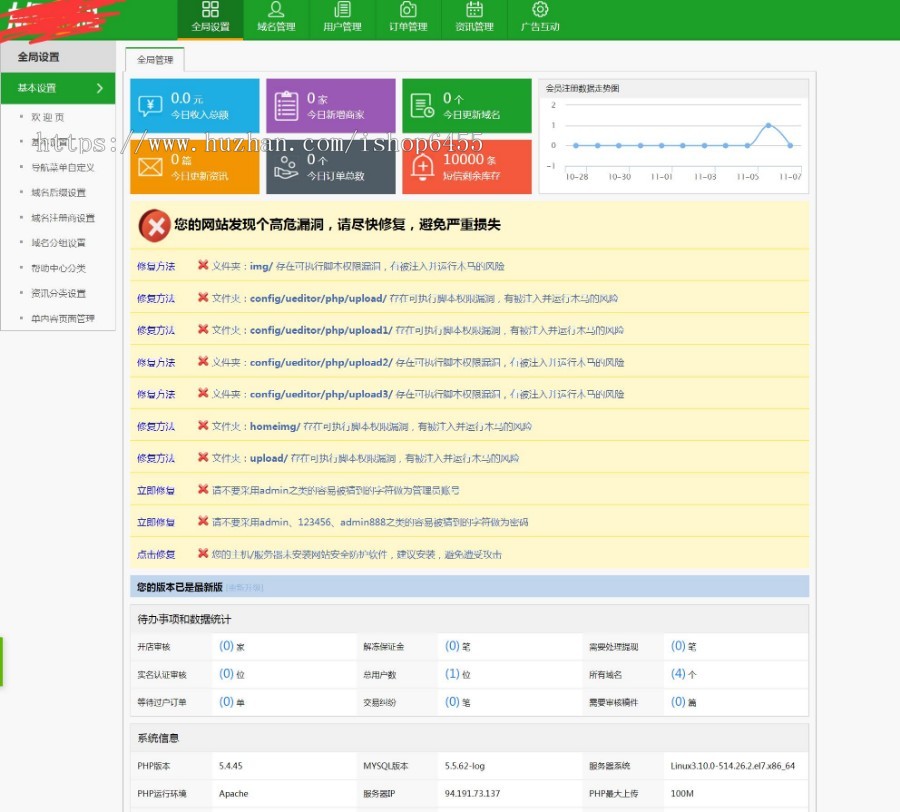900x812 pixels.
Task: Click the 今日新增商家 purple stat tile
Action: tap(330, 106)
